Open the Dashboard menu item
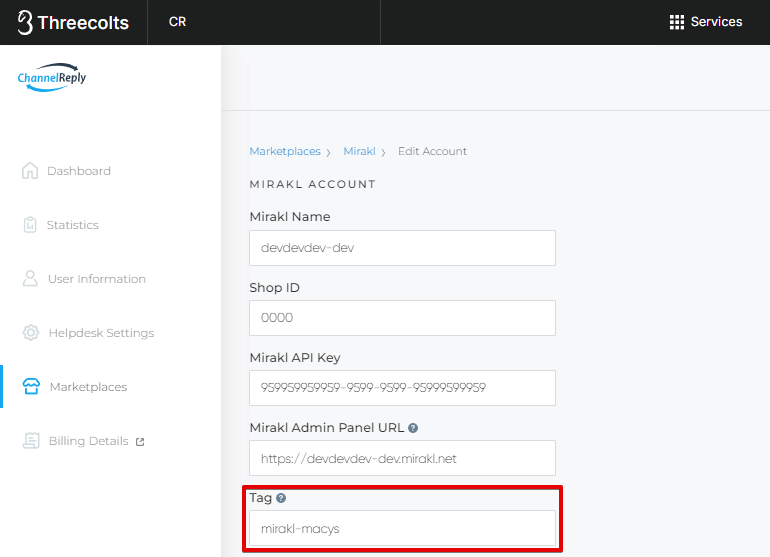 (x=79, y=171)
